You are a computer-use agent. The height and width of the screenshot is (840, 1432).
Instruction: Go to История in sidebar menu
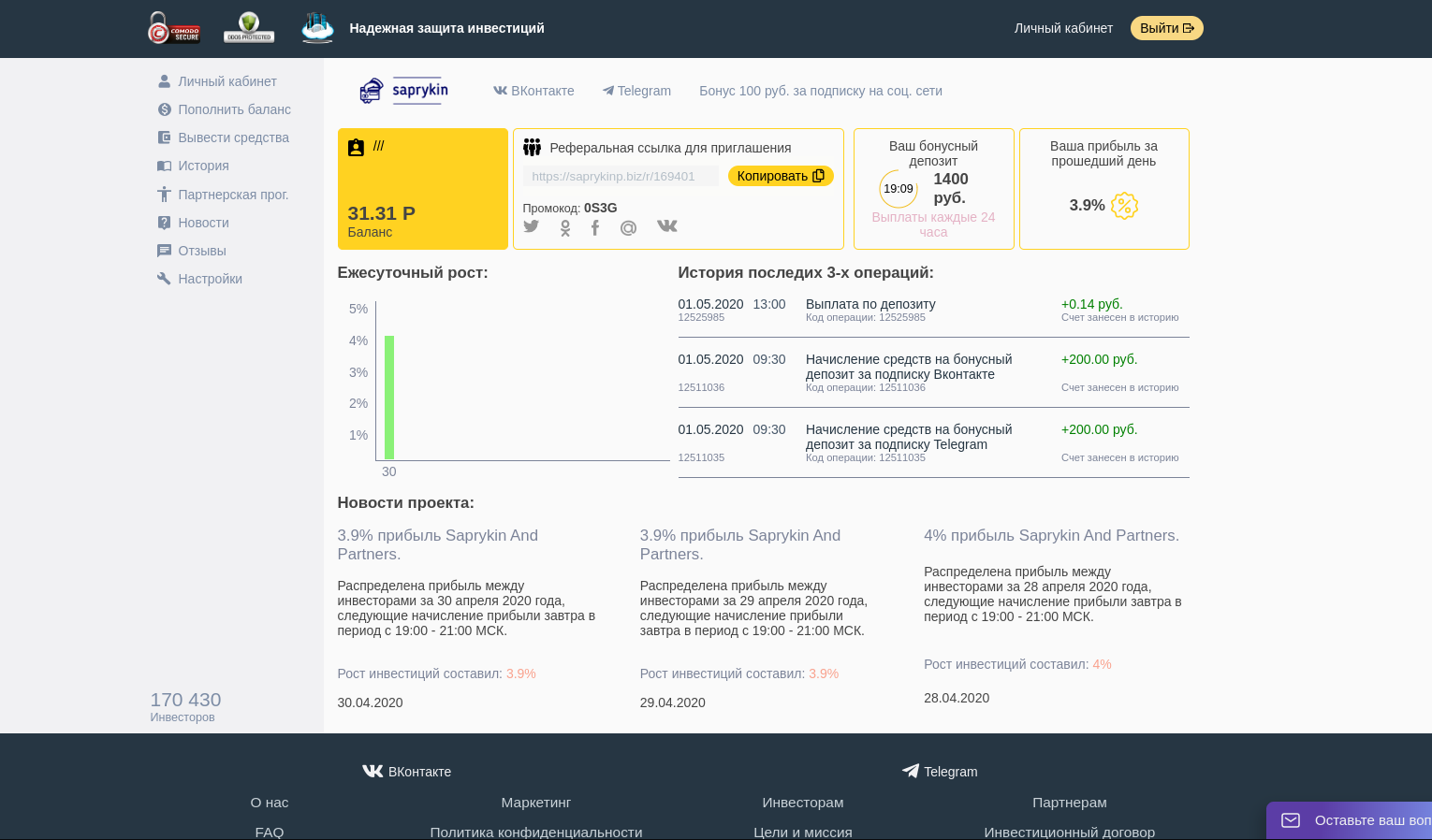[x=203, y=166]
